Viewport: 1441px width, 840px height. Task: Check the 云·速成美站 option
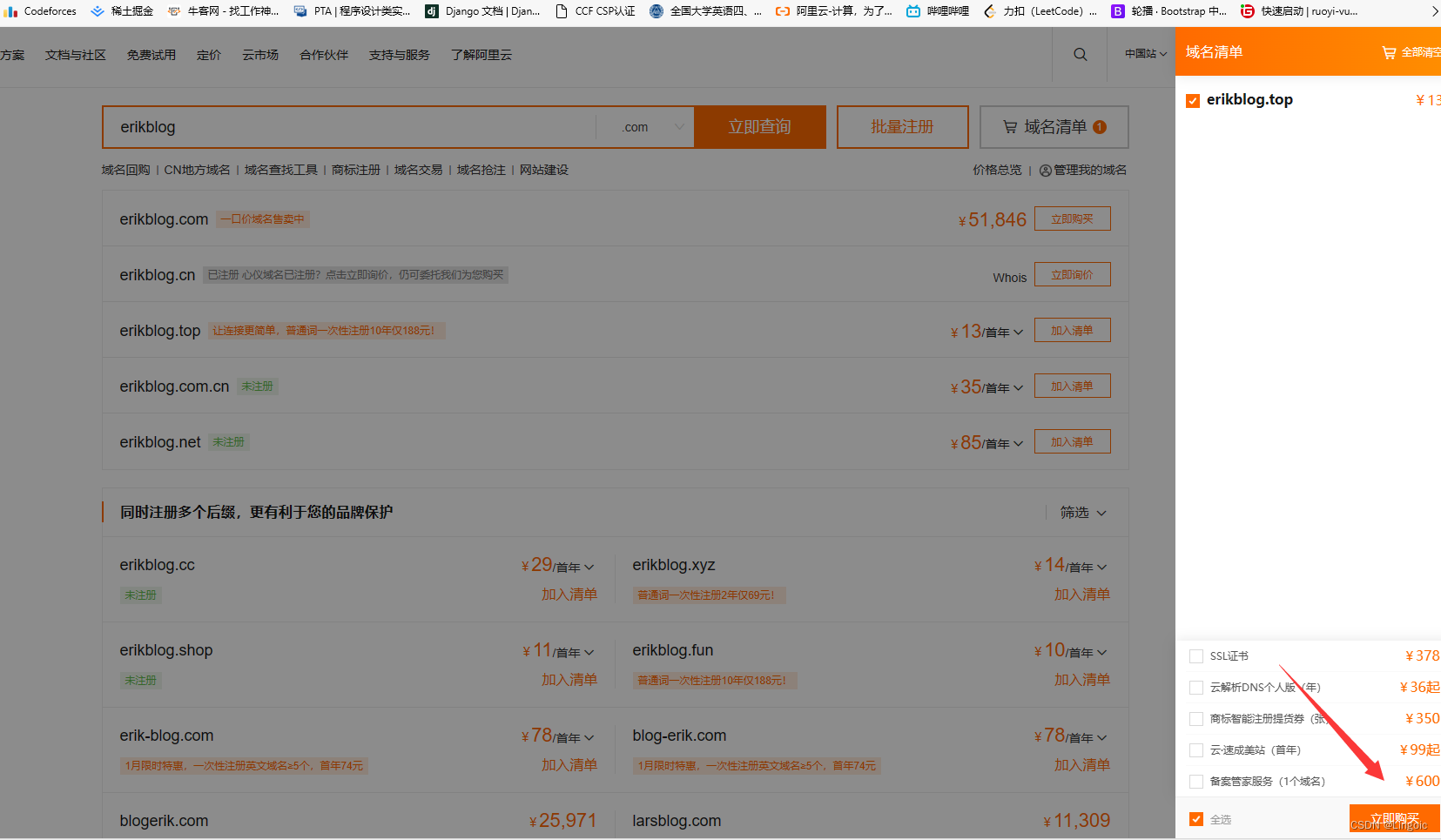(1196, 750)
